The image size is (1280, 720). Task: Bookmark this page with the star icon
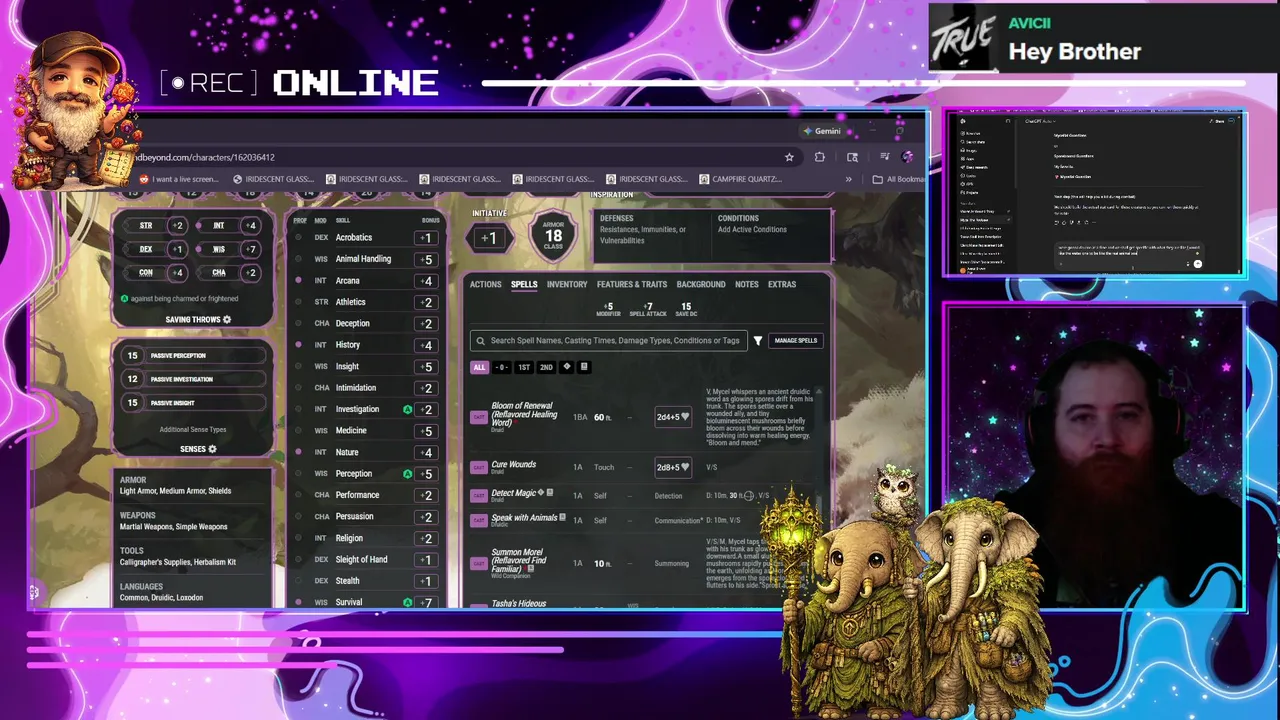789,157
